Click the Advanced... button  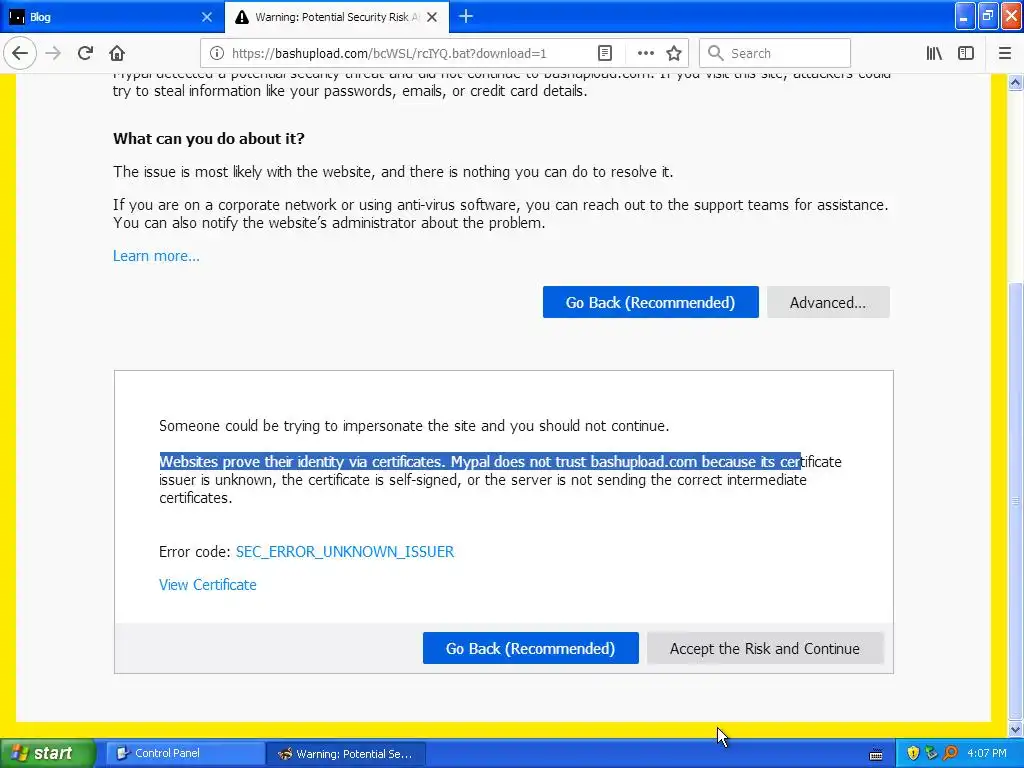click(x=828, y=302)
